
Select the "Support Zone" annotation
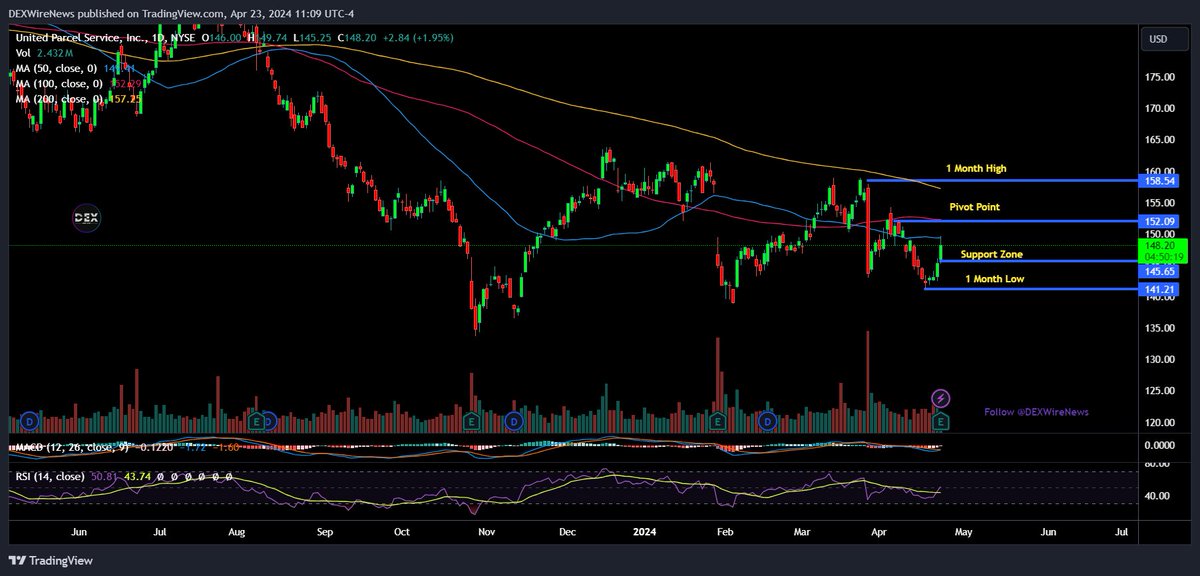991,255
